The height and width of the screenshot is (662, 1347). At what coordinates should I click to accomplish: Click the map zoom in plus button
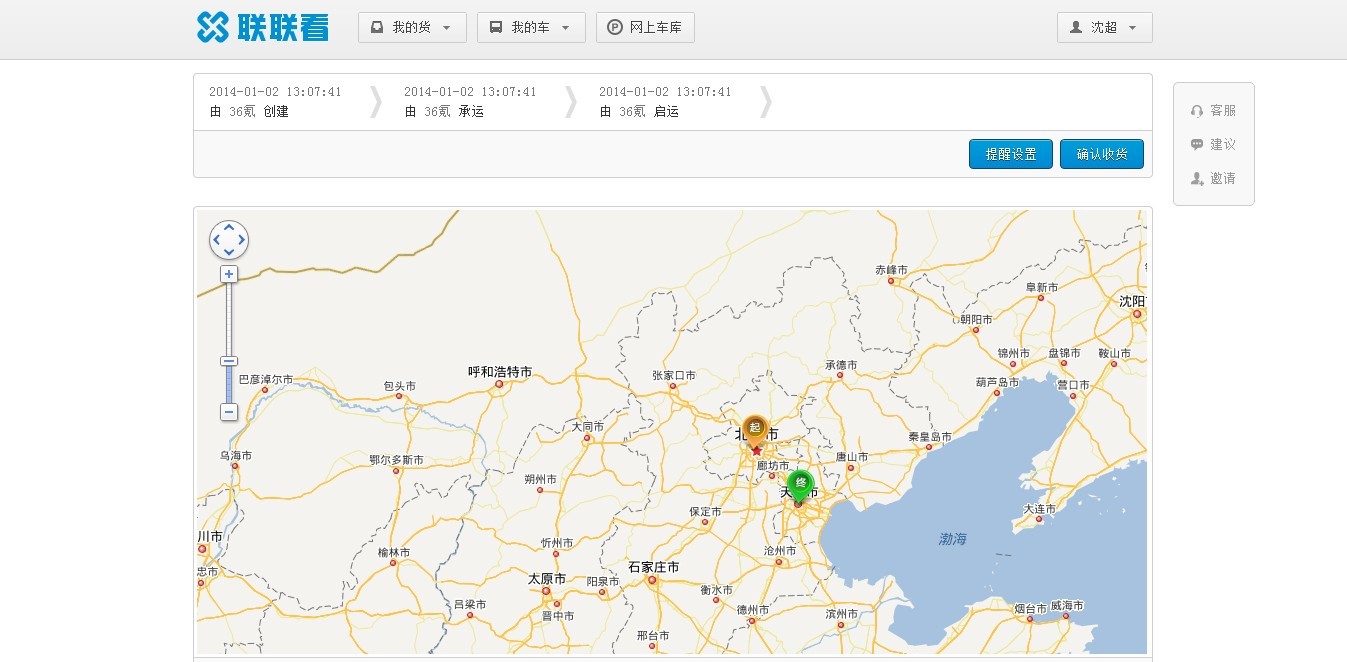pos(229,274)
